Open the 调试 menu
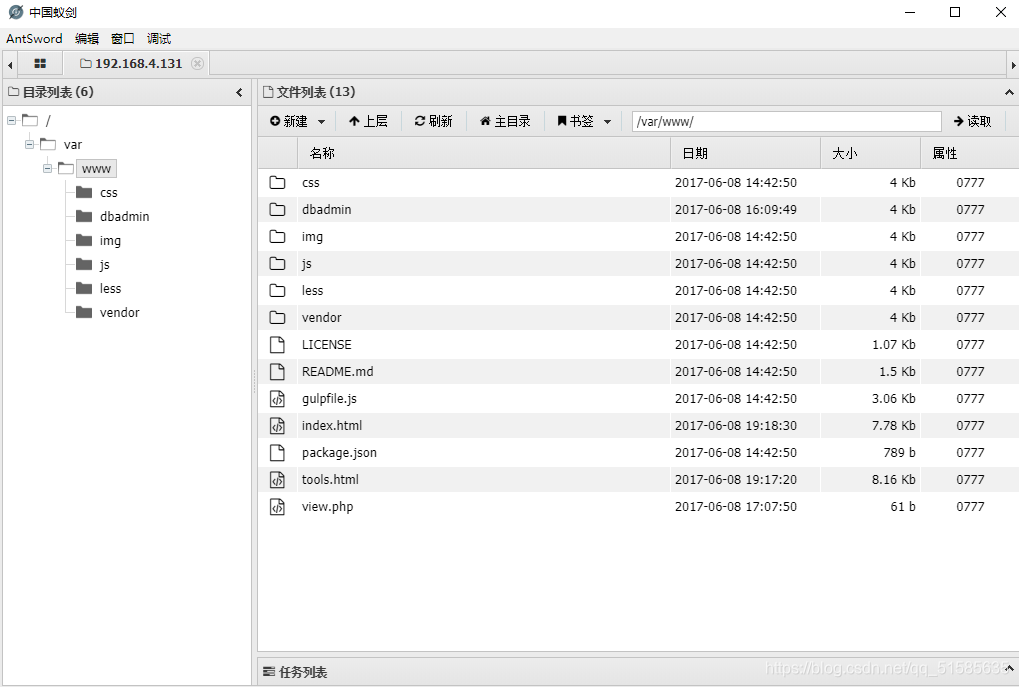Viewport: 1019px width, 687px height. point(159,38)
